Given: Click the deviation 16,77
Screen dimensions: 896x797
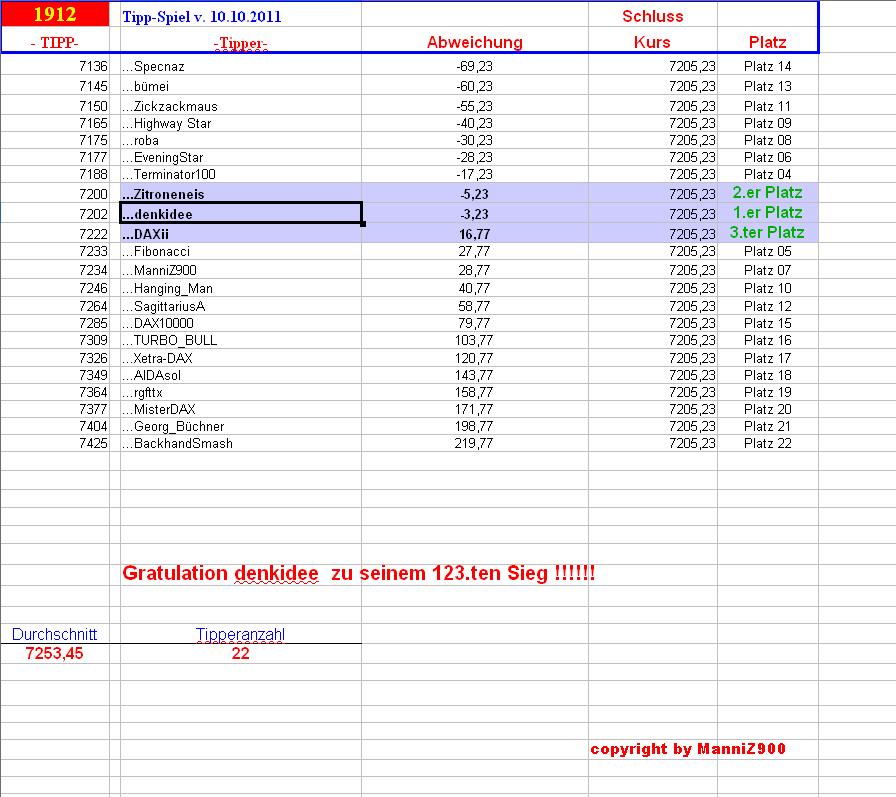Looking at the screenshot, I should [x=474, y=234].
